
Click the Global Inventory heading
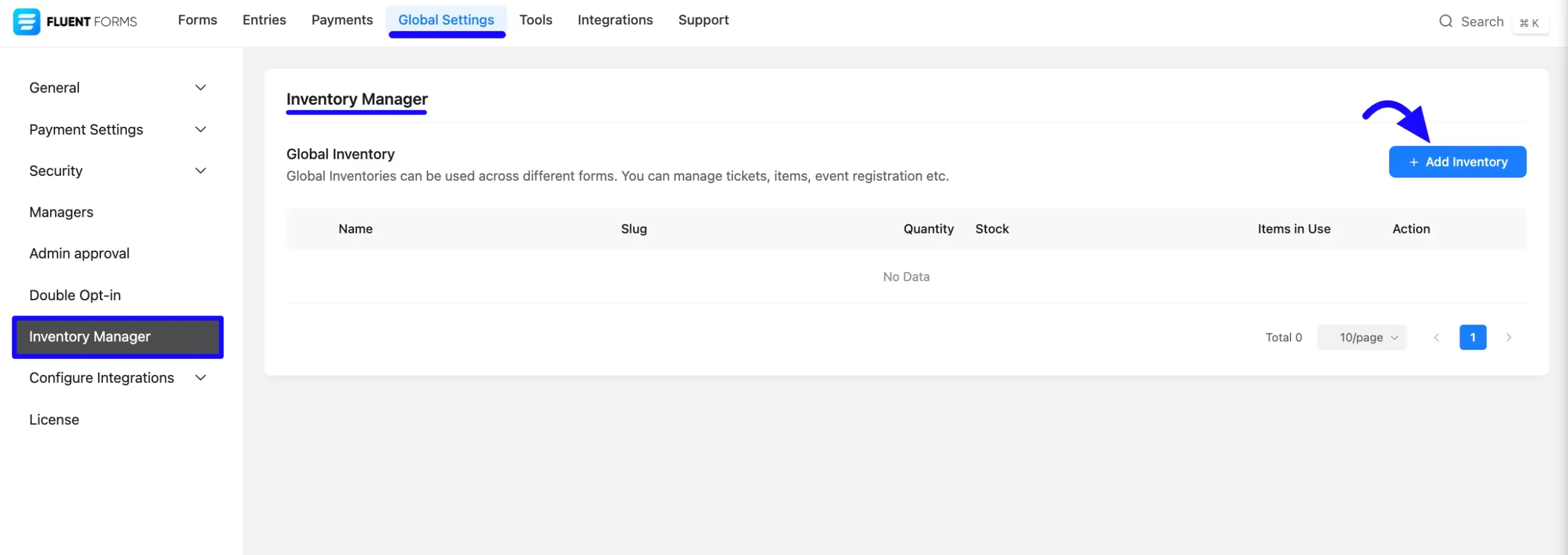340,154
